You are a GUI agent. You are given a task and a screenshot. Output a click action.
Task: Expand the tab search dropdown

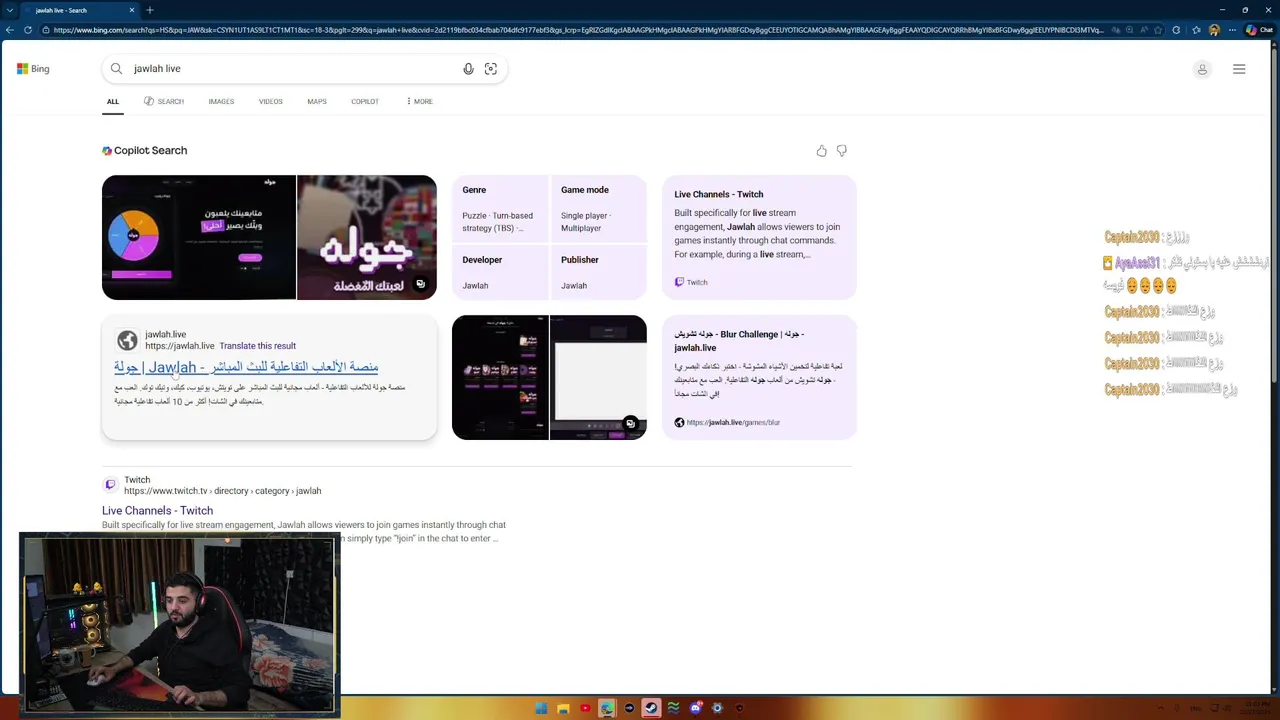pyautogui.click(x=10, y=10)
